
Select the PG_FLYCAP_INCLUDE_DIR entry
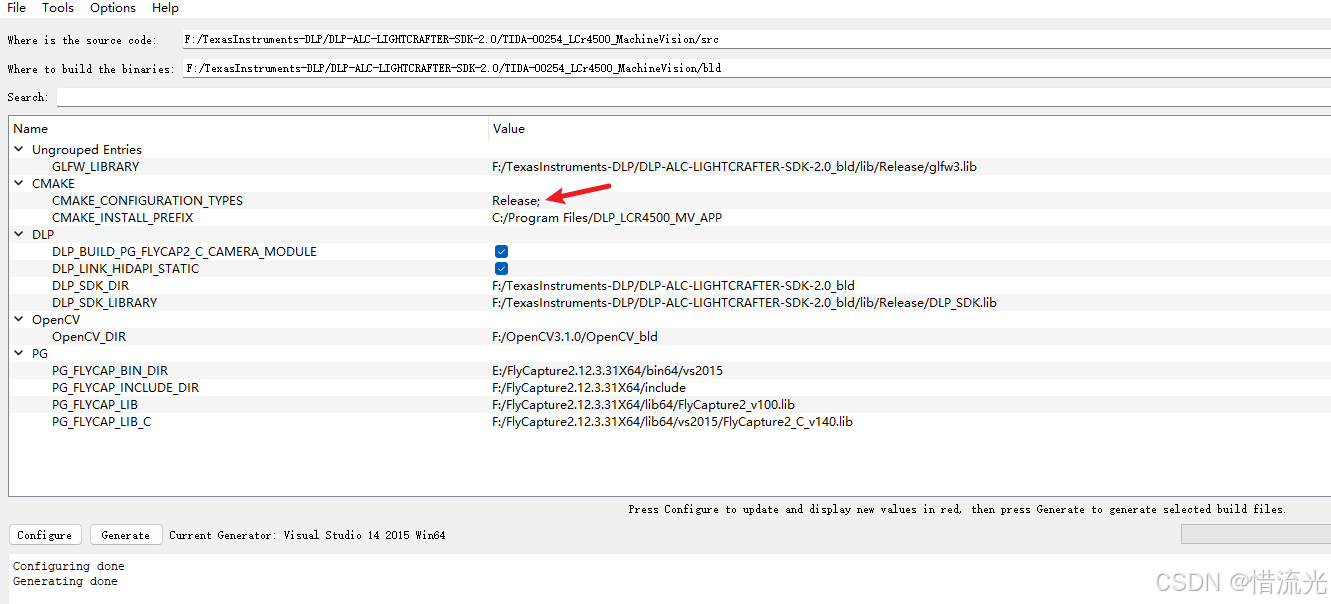tap(126, 388)
